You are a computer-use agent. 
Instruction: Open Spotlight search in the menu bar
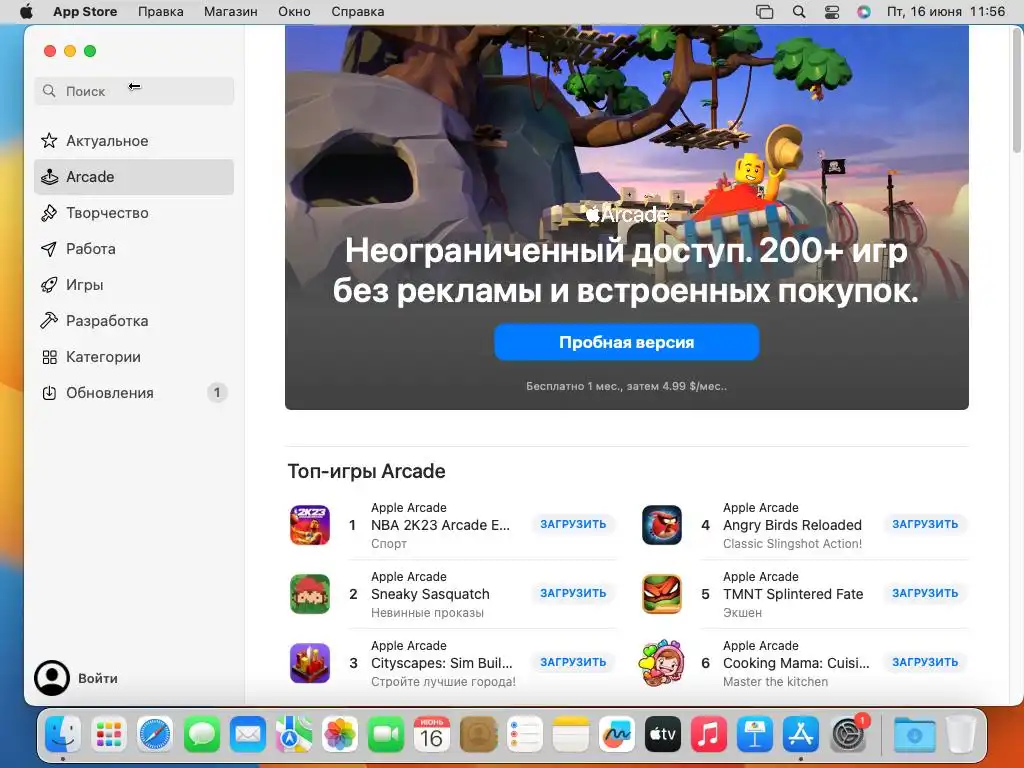point(799,12)
